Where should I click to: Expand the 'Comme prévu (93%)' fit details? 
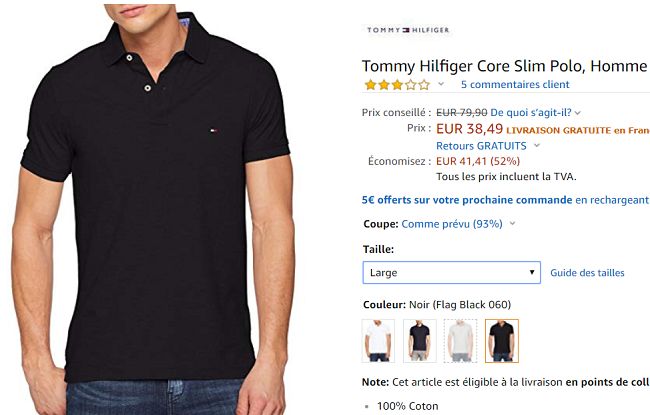click(x=513, y=224)
